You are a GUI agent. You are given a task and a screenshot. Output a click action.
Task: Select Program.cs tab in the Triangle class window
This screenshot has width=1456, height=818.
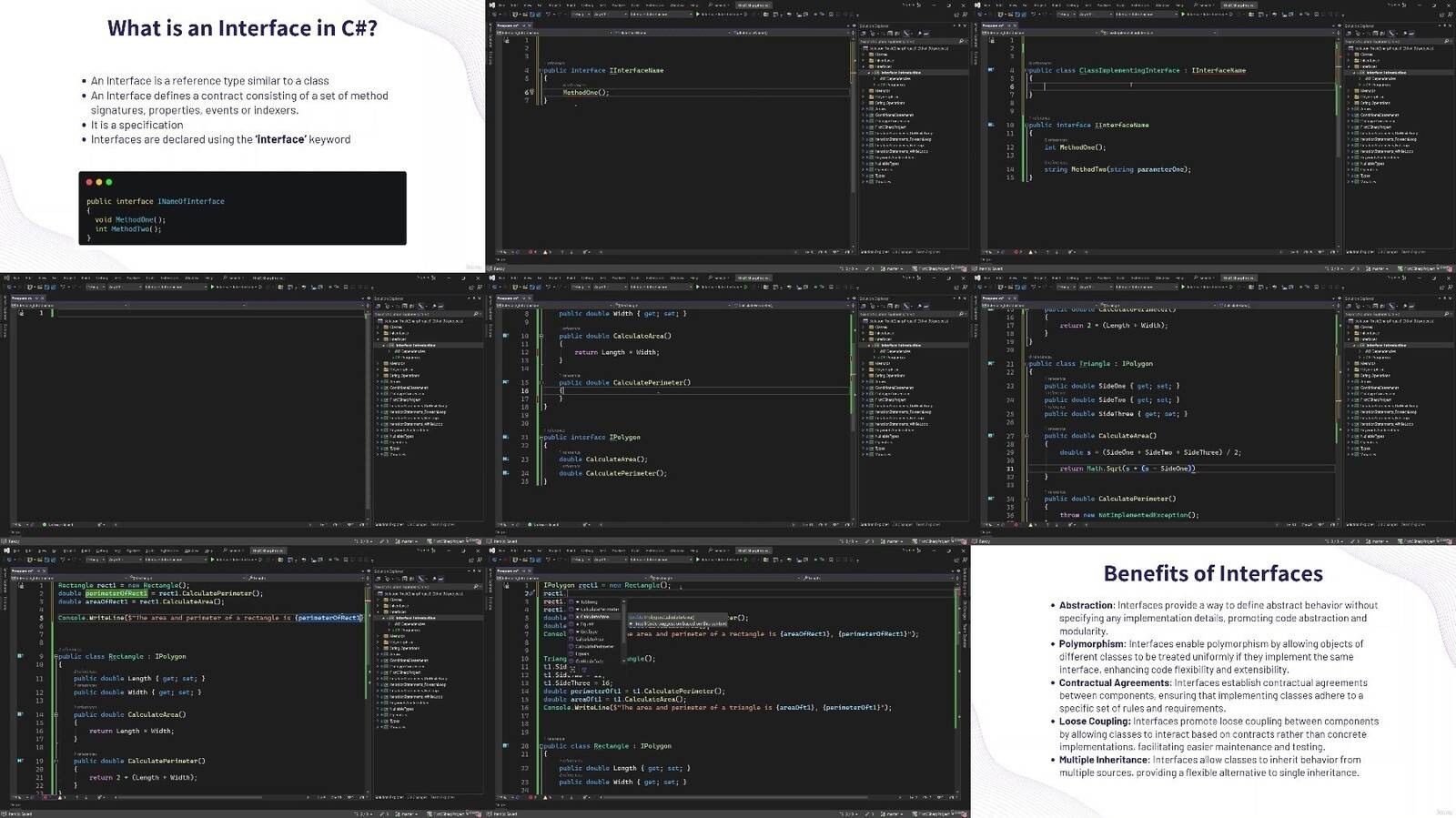pyautogui.click(x=993, y=298)
